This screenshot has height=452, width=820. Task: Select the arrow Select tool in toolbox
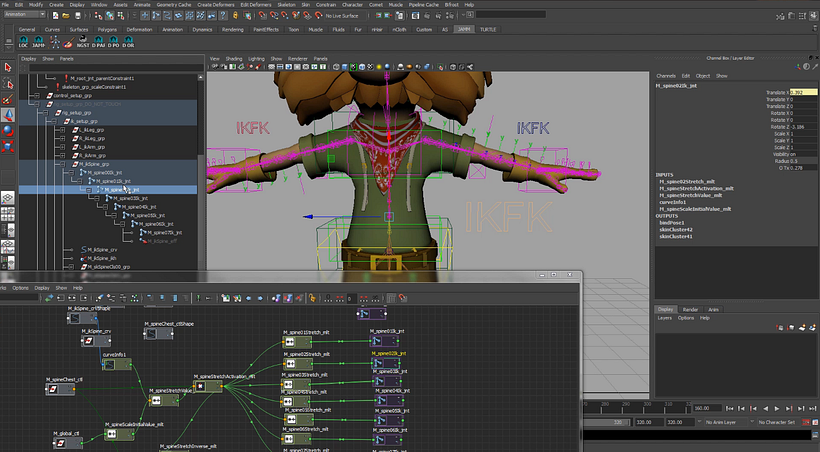tap(8, 67)
